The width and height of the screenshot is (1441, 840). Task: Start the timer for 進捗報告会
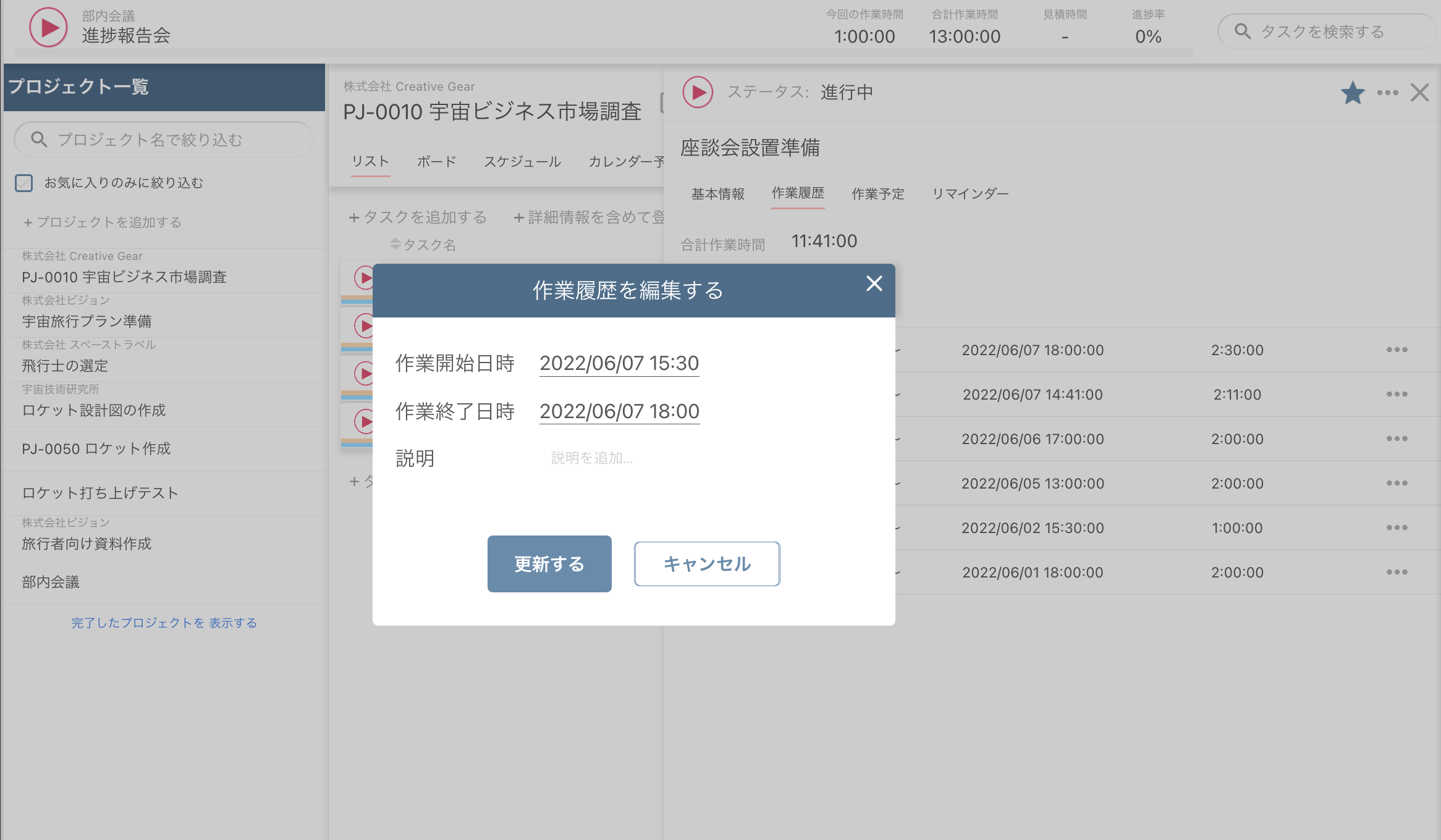pos(48,27)
